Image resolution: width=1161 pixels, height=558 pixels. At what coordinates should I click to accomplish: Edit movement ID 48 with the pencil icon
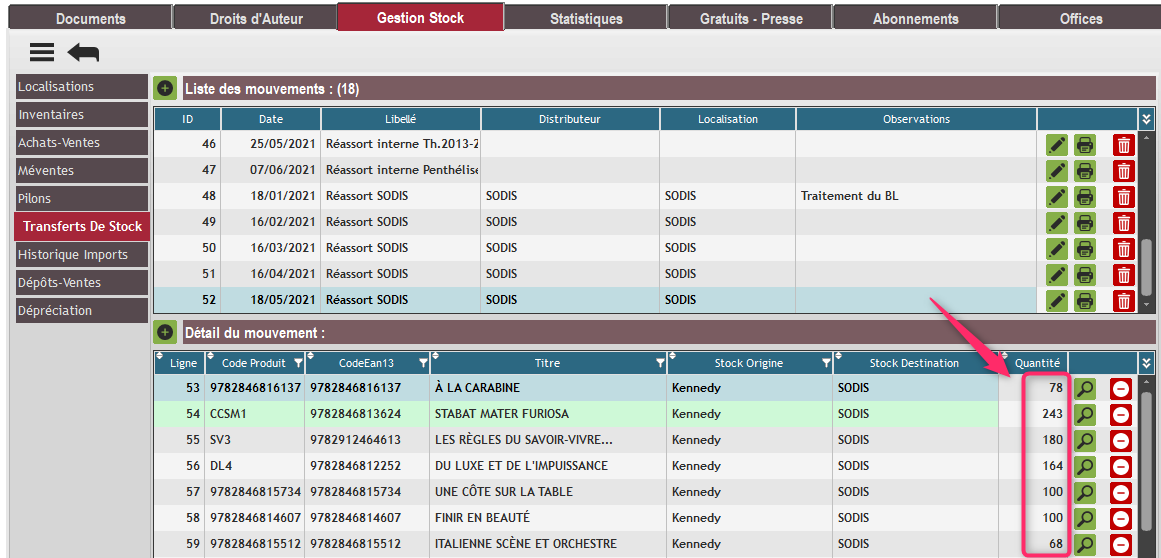coord(1057,197)
